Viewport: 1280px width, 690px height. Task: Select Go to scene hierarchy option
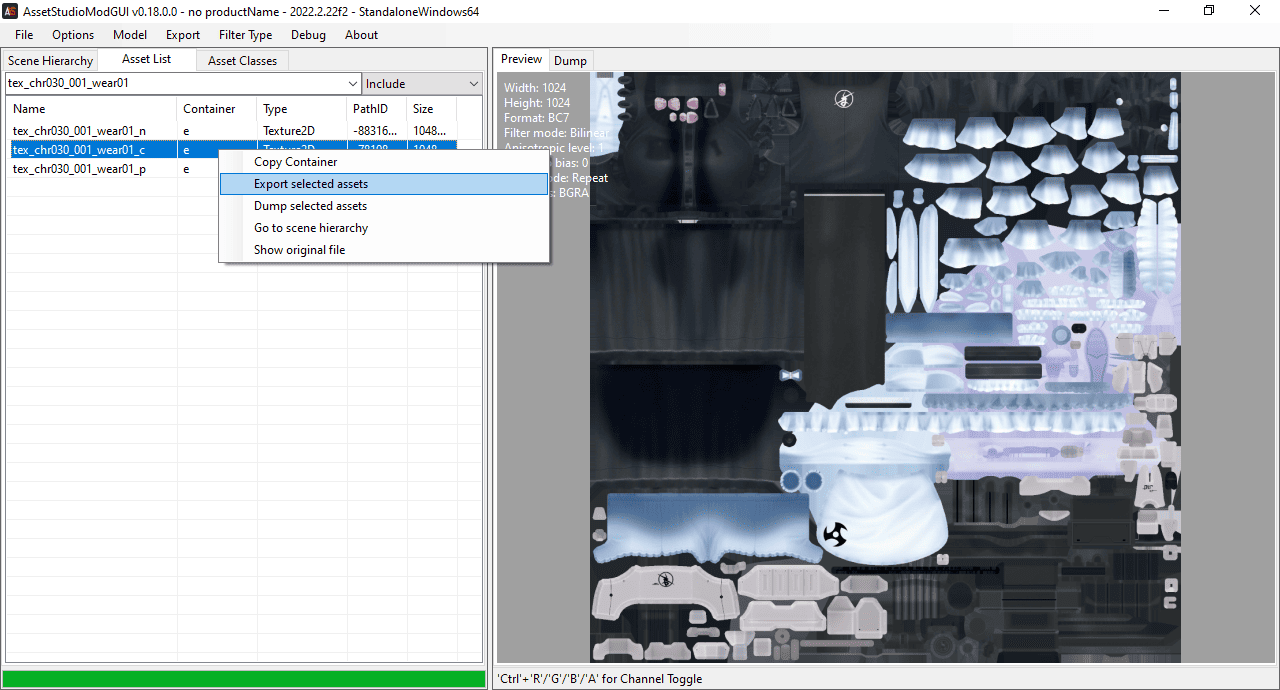click(311, 228)
